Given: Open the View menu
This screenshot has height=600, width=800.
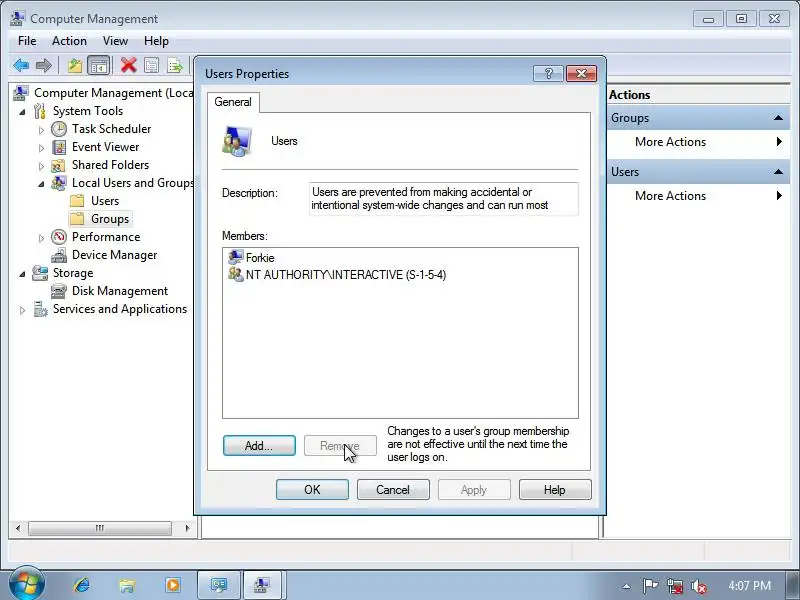Looking at the screenshot, I should [115, 41].
